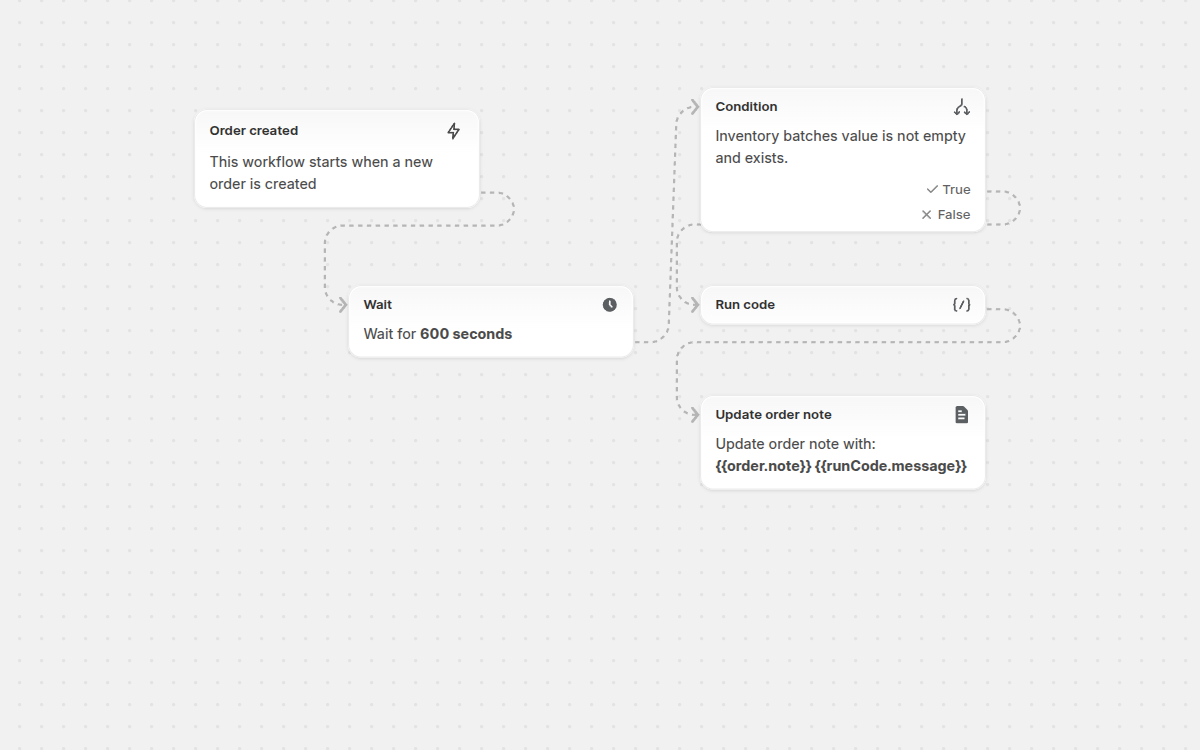1200x750 pixels.
Task: Click the X icon beside False
Action: click(x=925, y=214)
